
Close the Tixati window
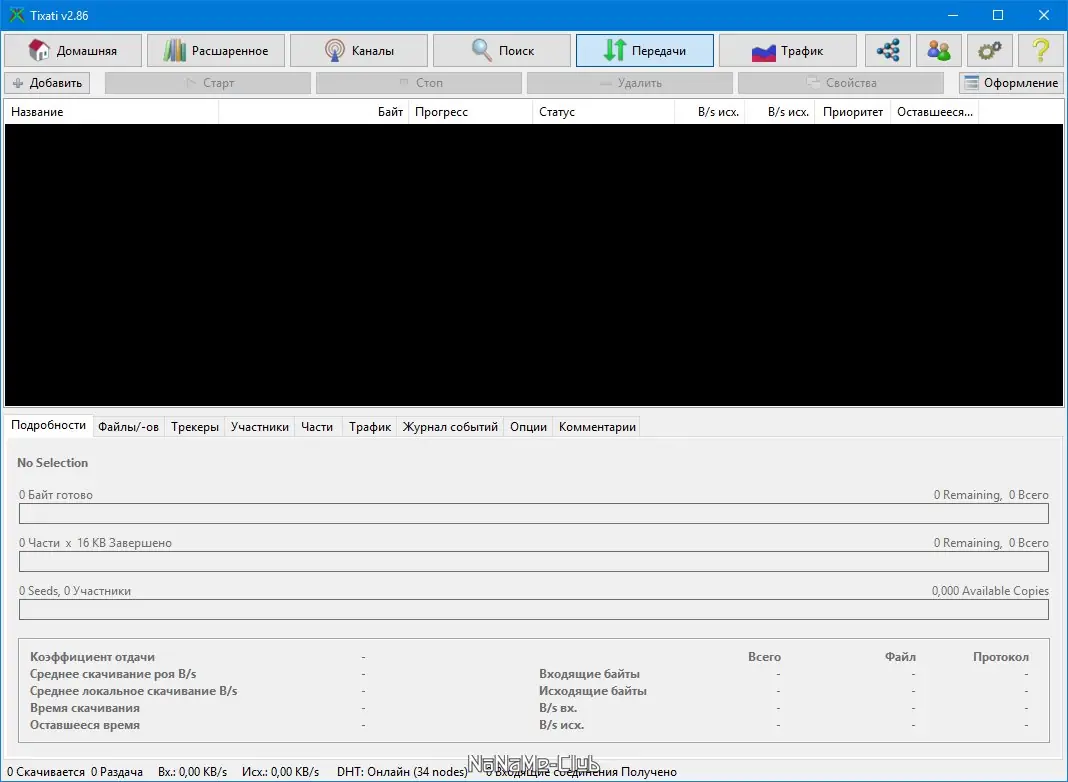[1043, 15]
